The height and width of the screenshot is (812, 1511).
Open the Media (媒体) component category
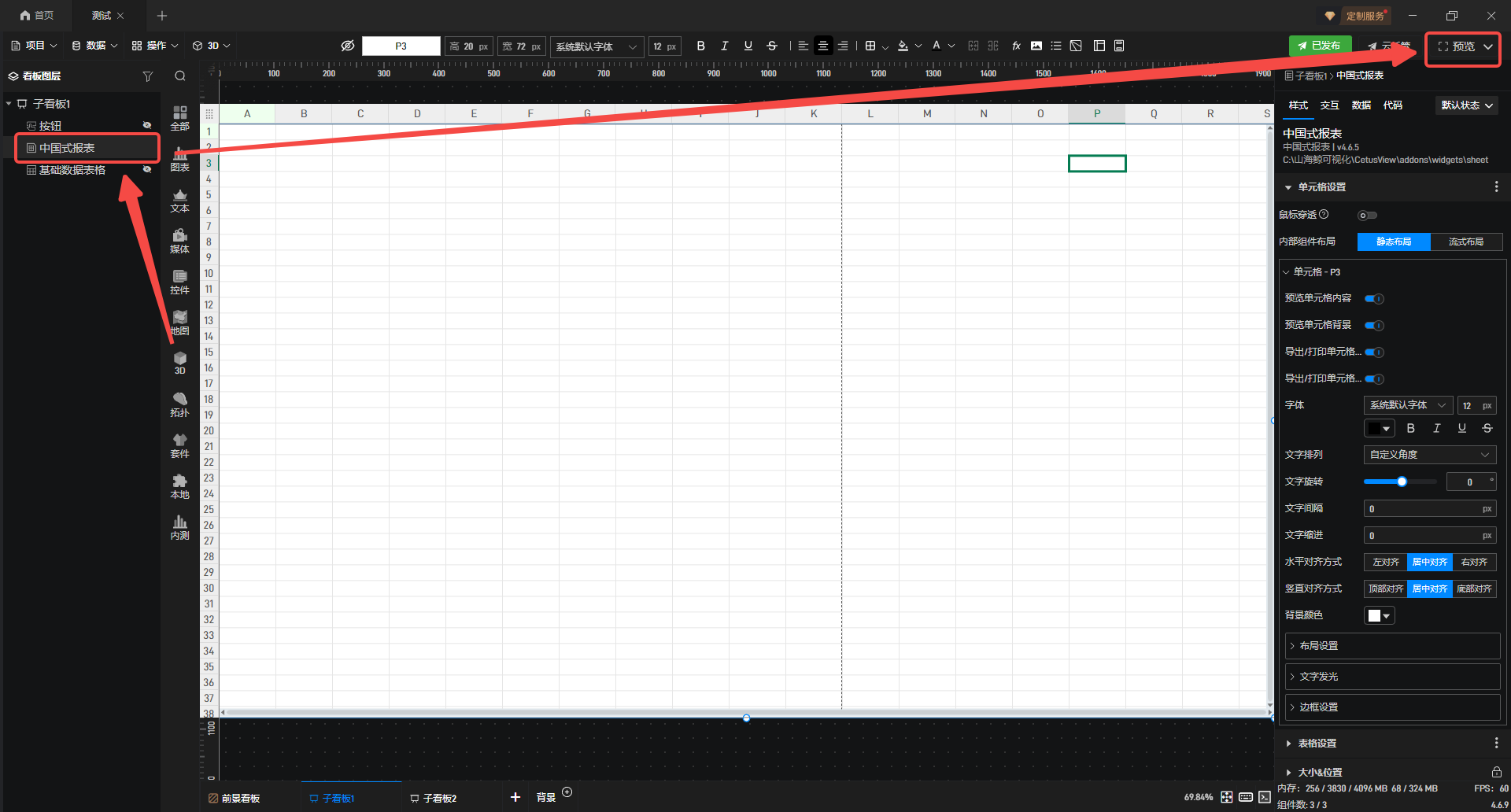click(x=179, y=241)
